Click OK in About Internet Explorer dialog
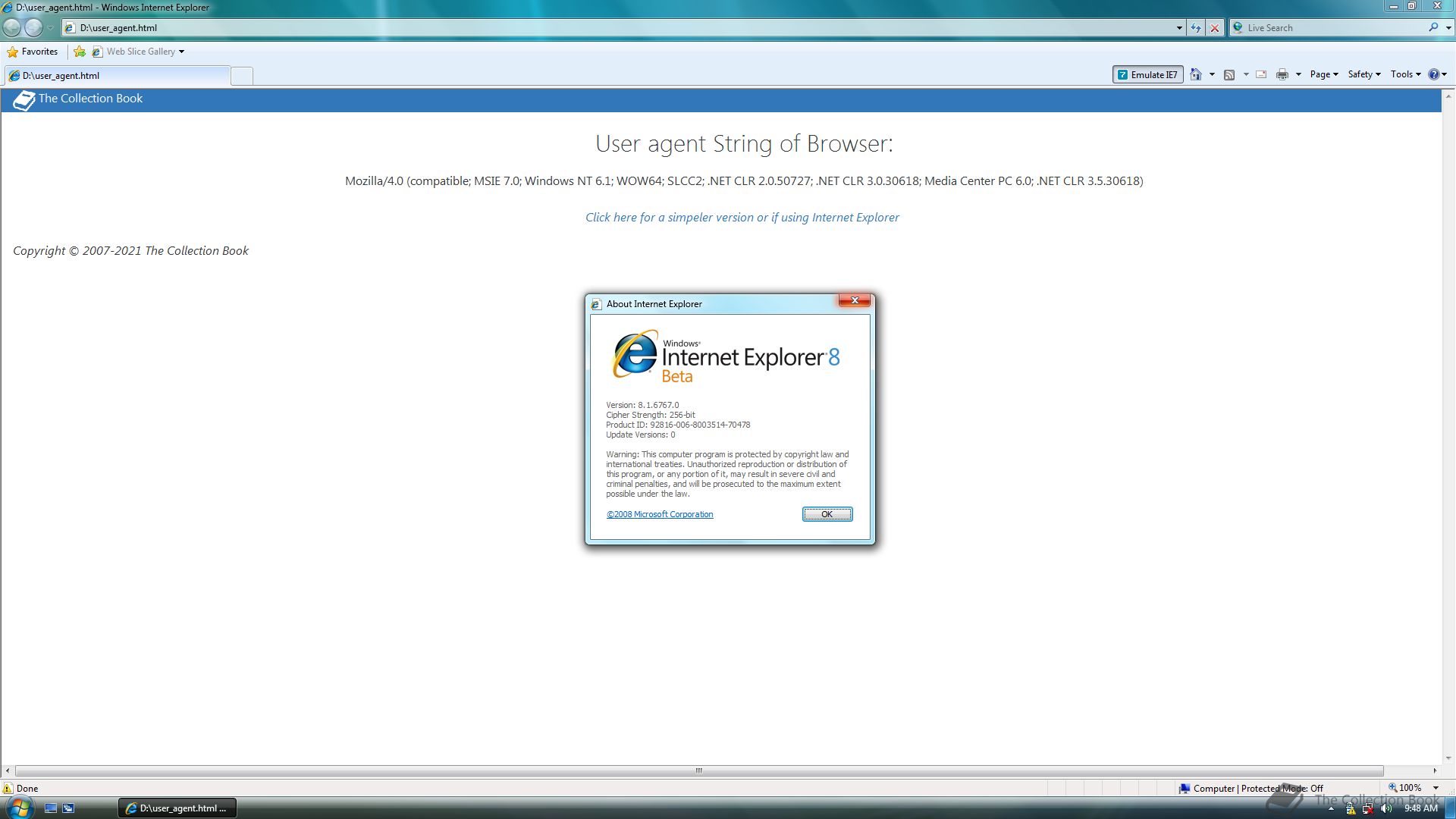Screen dimensions: 1456x819 pos(827,514)
